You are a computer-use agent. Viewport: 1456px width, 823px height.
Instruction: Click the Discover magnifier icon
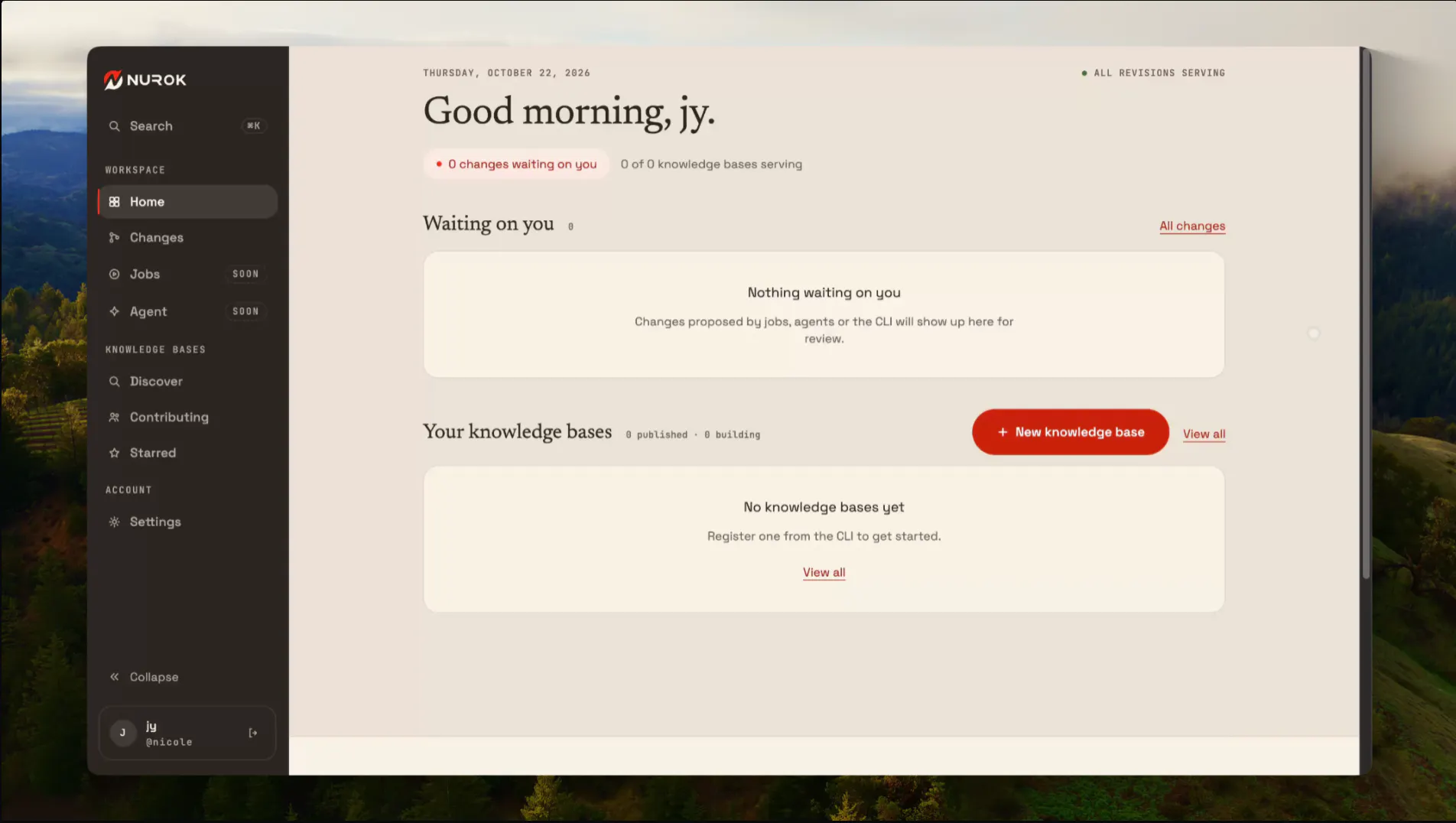pos(114,381)
